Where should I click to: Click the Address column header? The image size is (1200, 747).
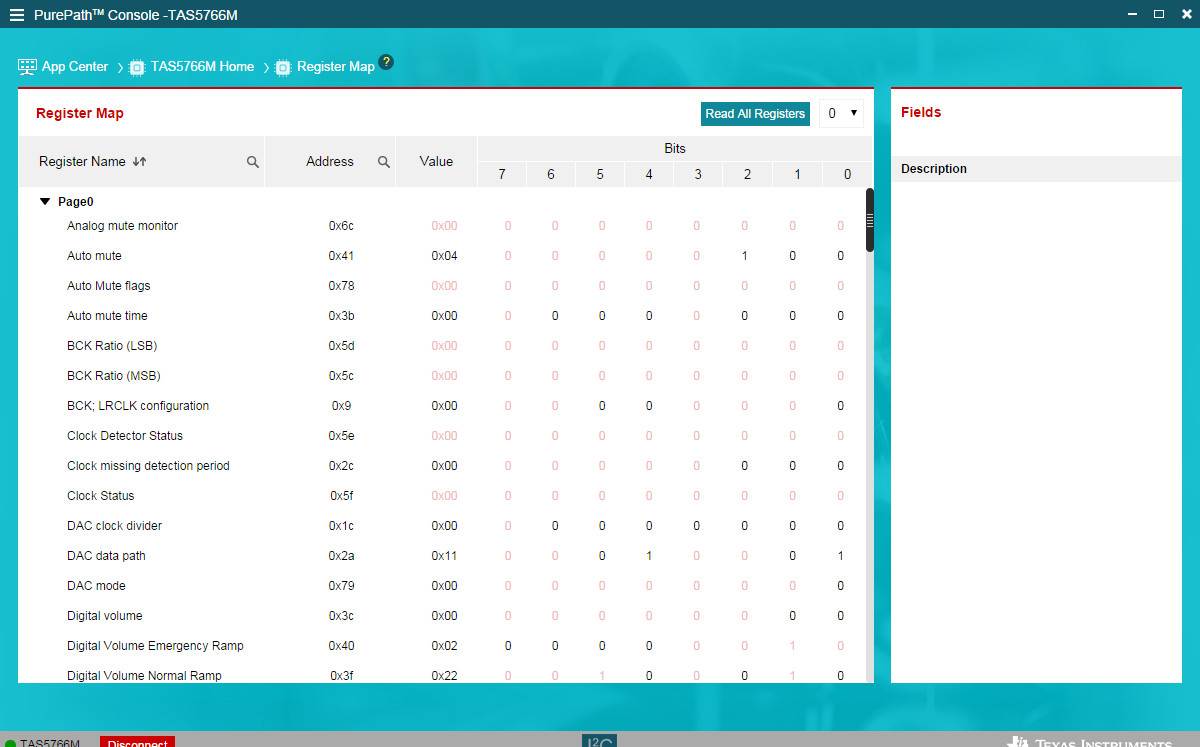click(x=330, y=161)
